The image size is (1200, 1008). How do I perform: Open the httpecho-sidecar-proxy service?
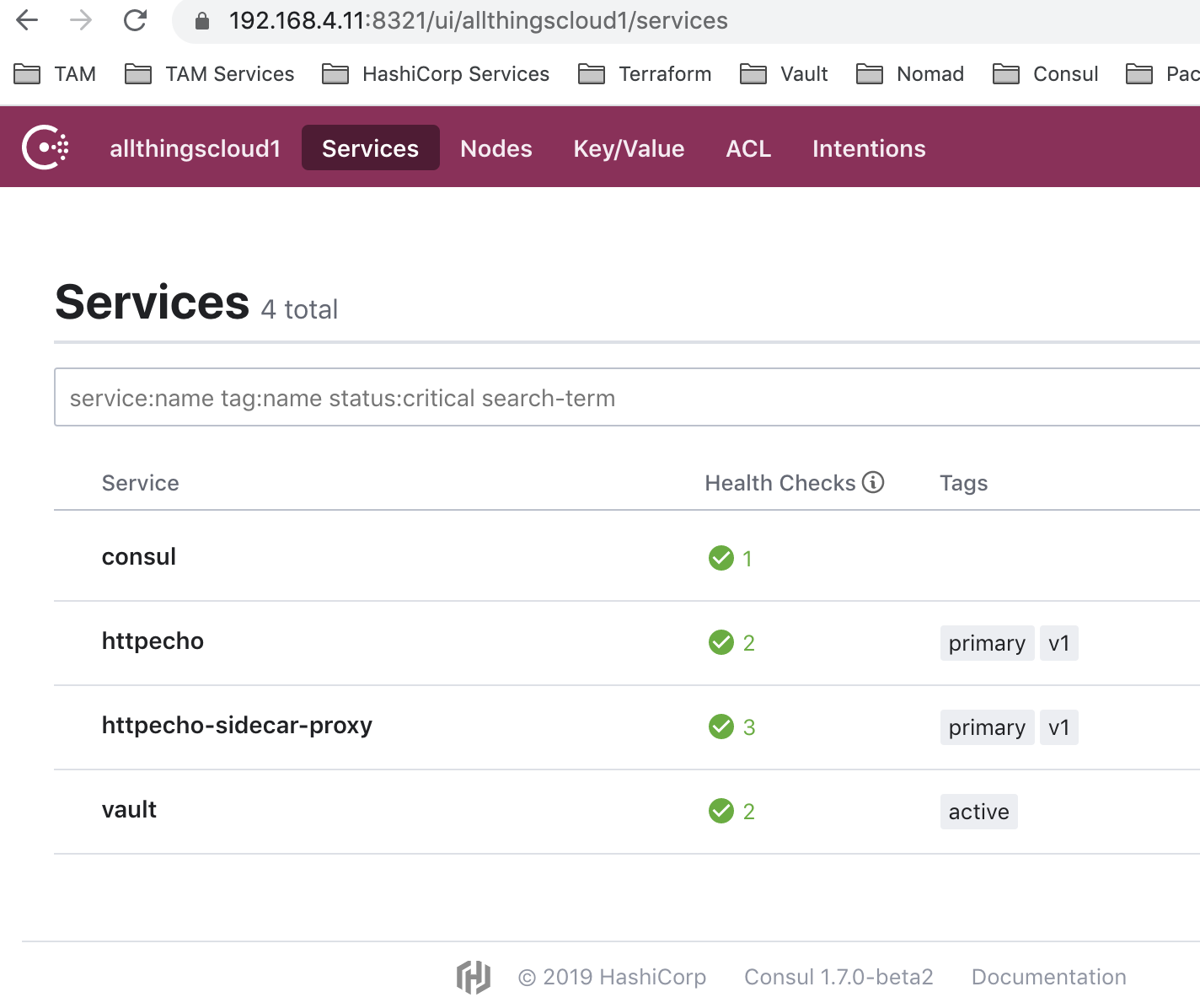point(237,726)
